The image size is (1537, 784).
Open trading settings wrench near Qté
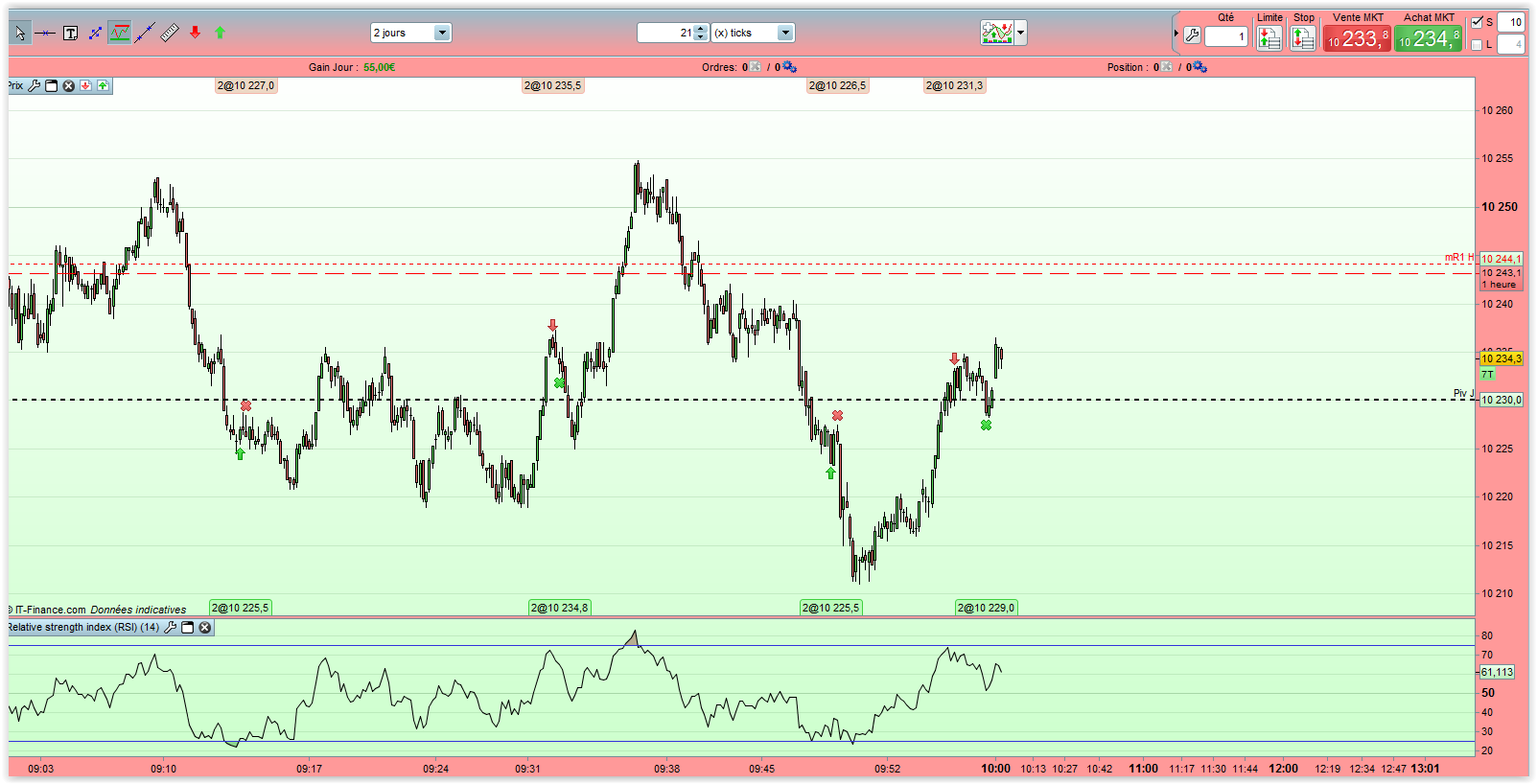tap(1192, 36)
